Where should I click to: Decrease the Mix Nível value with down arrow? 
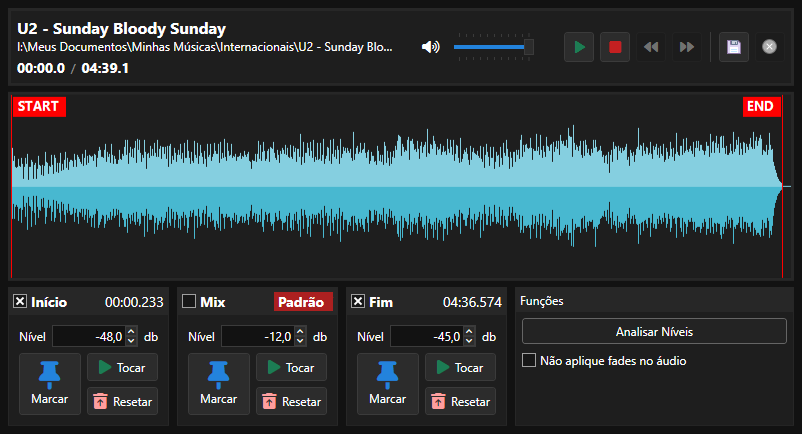300,341
